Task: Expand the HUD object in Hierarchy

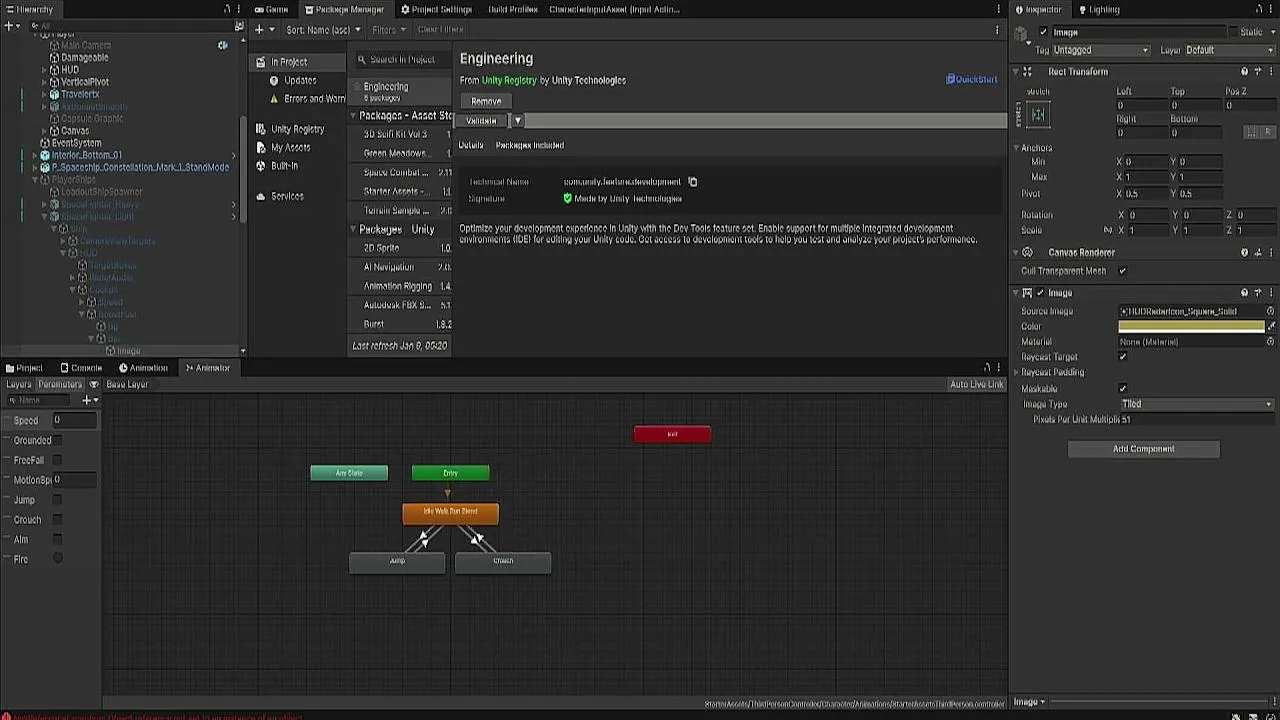Action: coord(45,70)
